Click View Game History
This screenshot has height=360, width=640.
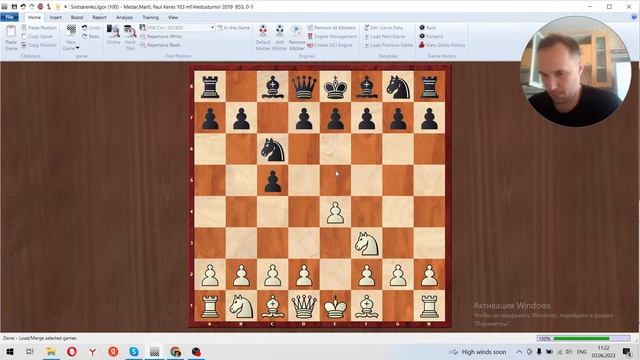(x=442, y=45)
